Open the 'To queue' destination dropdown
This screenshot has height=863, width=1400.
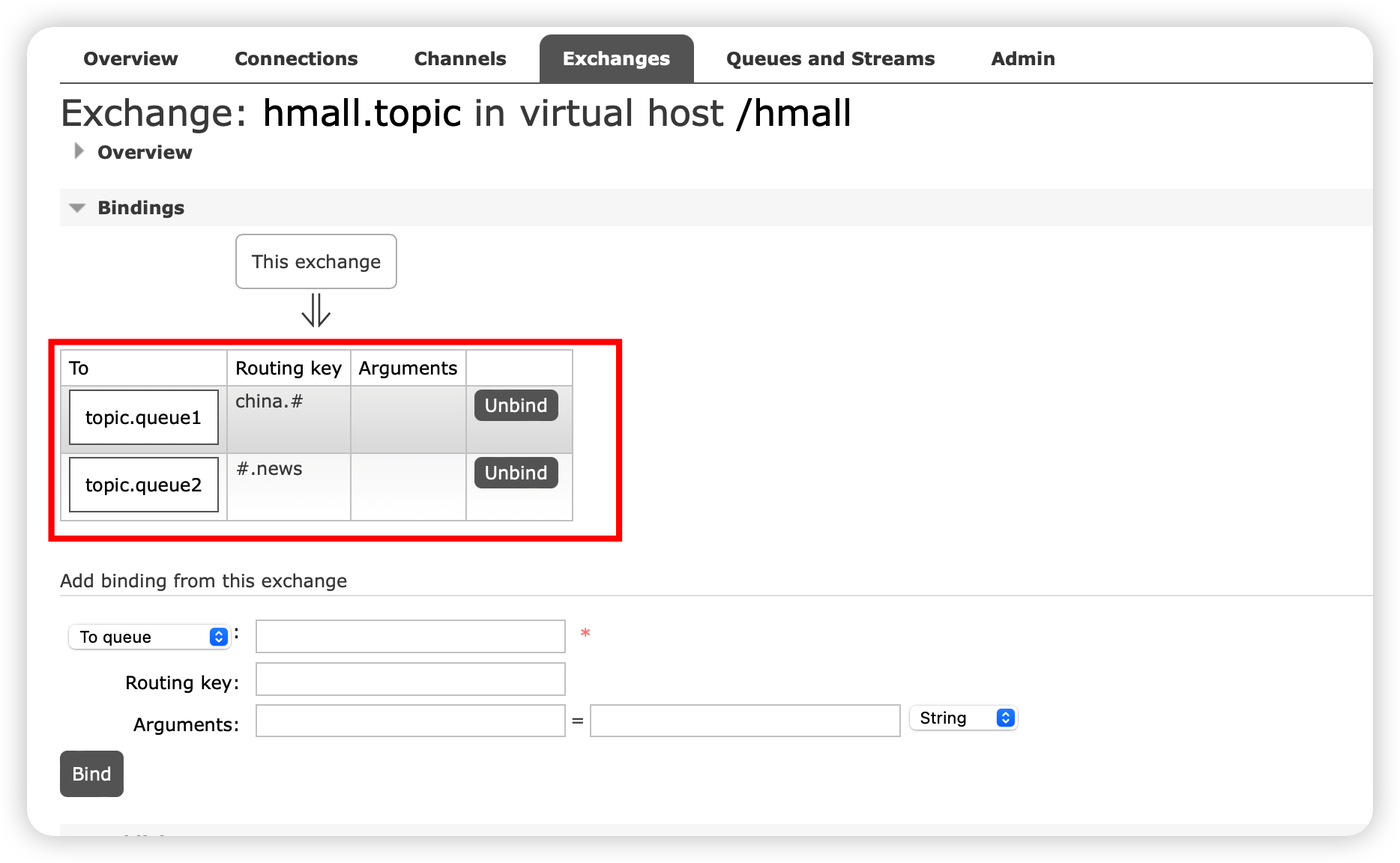point(150,637)
